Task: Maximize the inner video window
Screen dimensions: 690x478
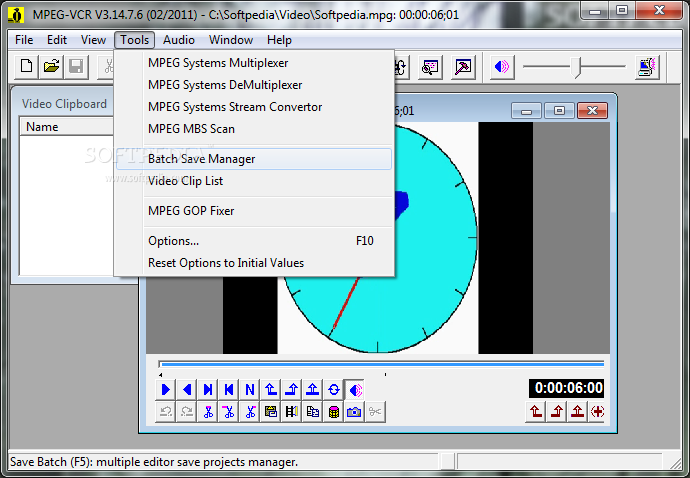Action: point(559,111)
